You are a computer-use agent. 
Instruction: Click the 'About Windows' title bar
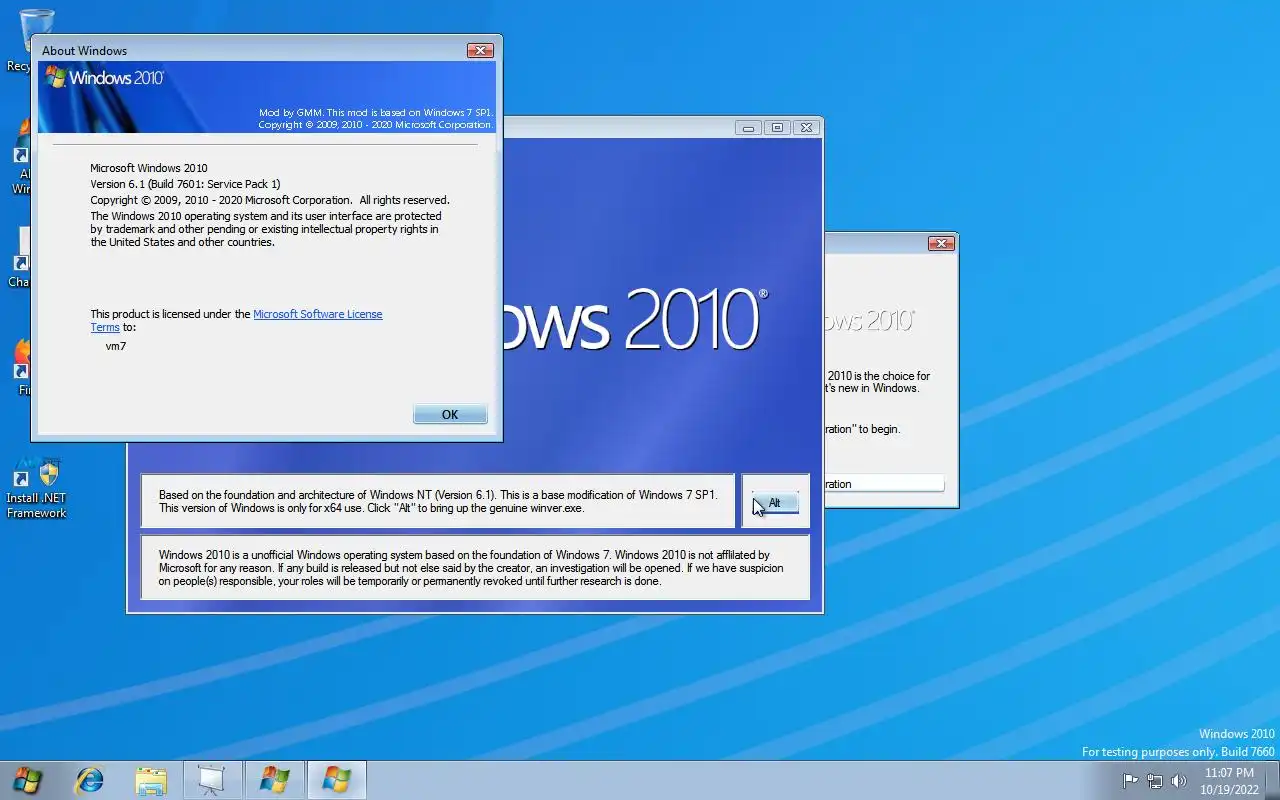250,50
